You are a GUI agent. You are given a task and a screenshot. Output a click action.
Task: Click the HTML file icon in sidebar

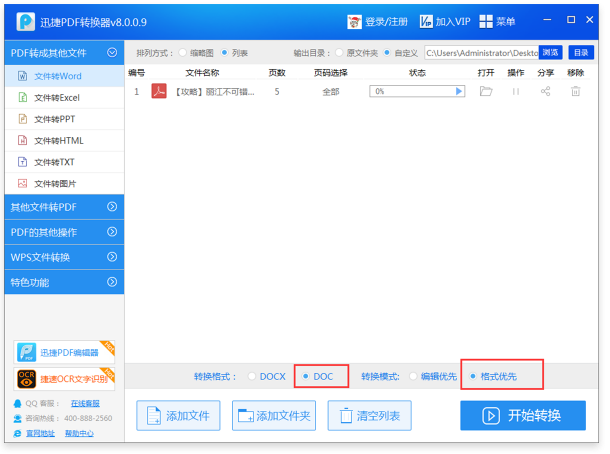coord(23,140)
